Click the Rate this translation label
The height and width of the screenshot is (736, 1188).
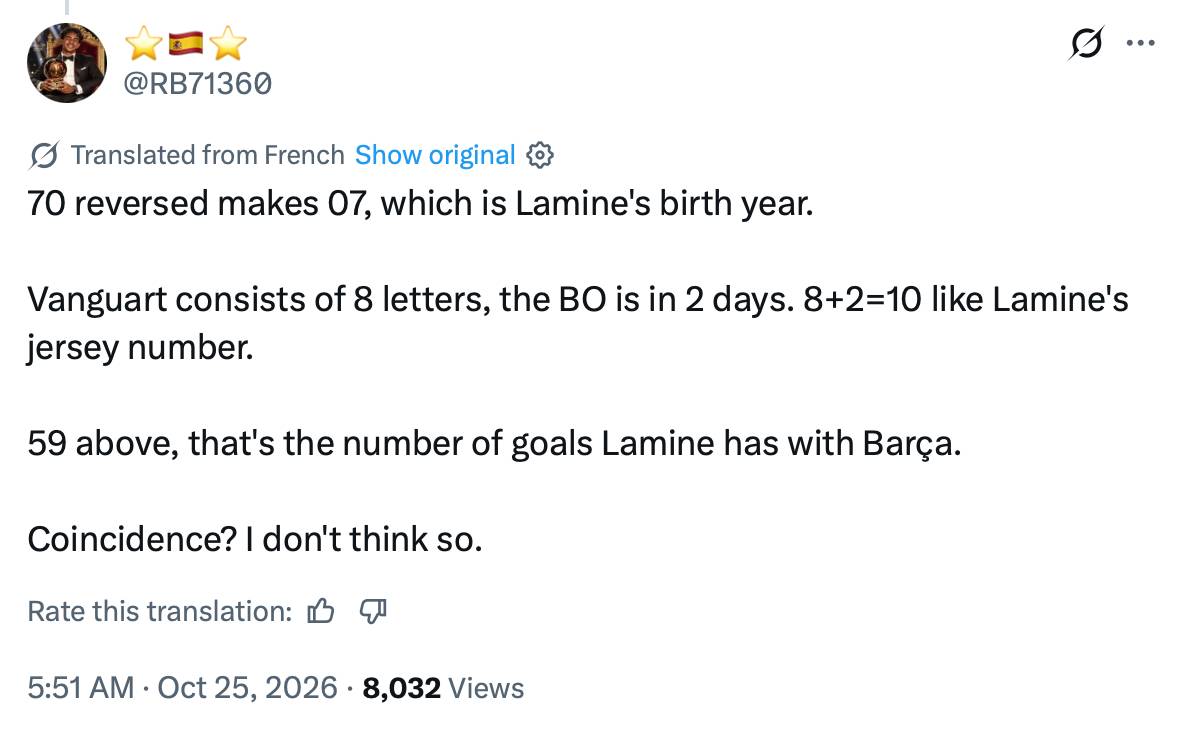160,611
